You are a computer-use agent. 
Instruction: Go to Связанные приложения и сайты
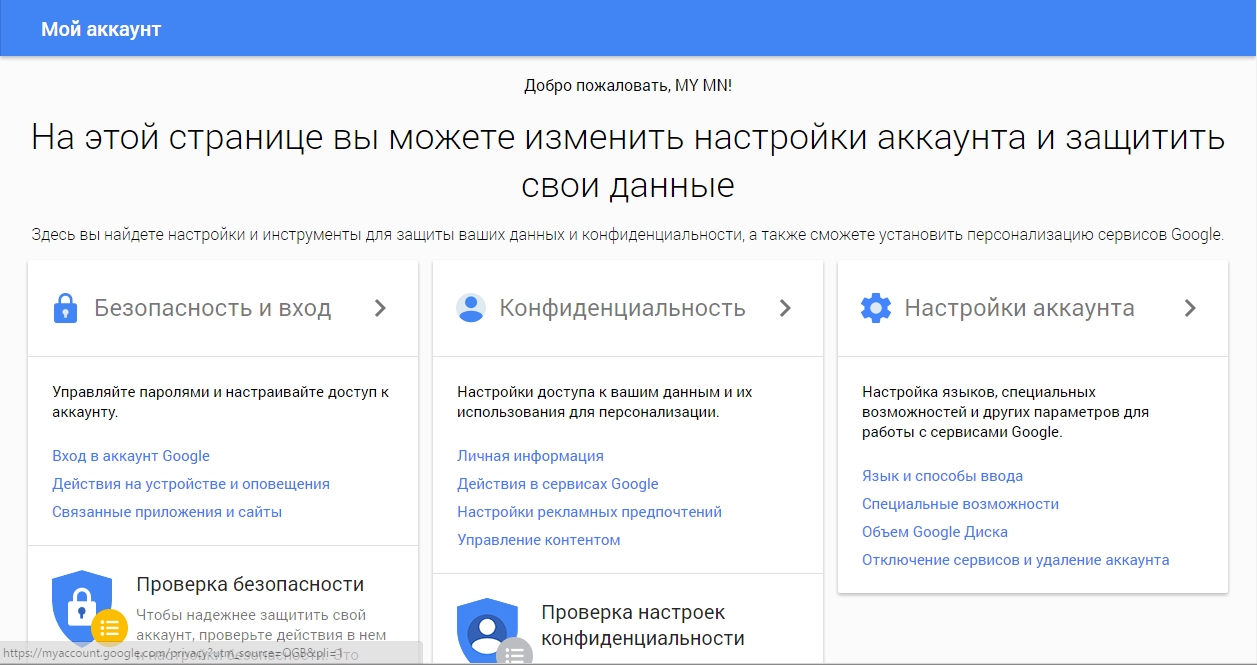[x=167, y=512]
